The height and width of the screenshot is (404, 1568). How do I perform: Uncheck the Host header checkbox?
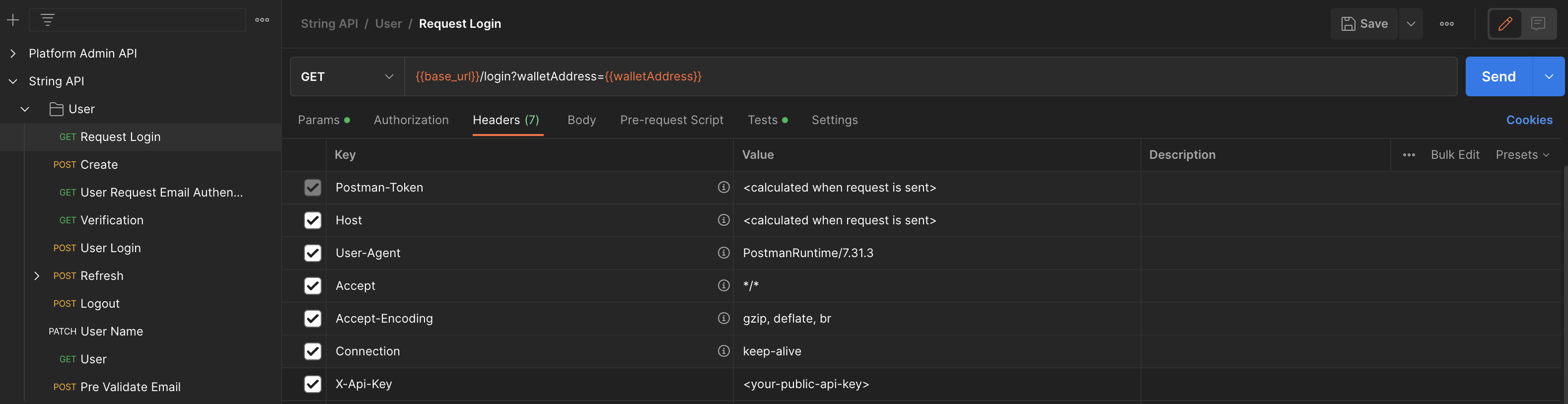pyautogui.click(x=312, y=220)
